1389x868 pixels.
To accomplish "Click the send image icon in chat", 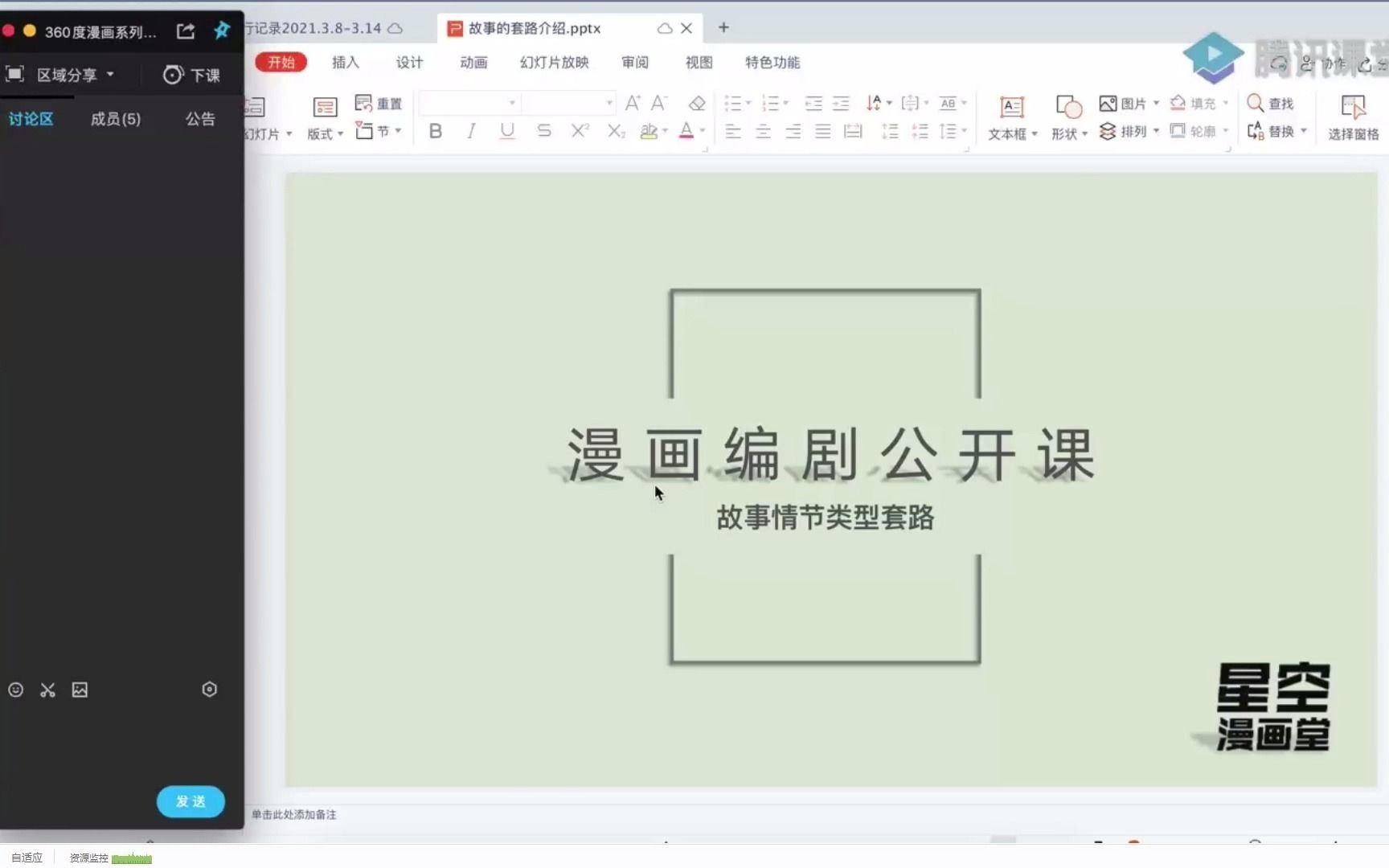I will (x=80, y=690).
